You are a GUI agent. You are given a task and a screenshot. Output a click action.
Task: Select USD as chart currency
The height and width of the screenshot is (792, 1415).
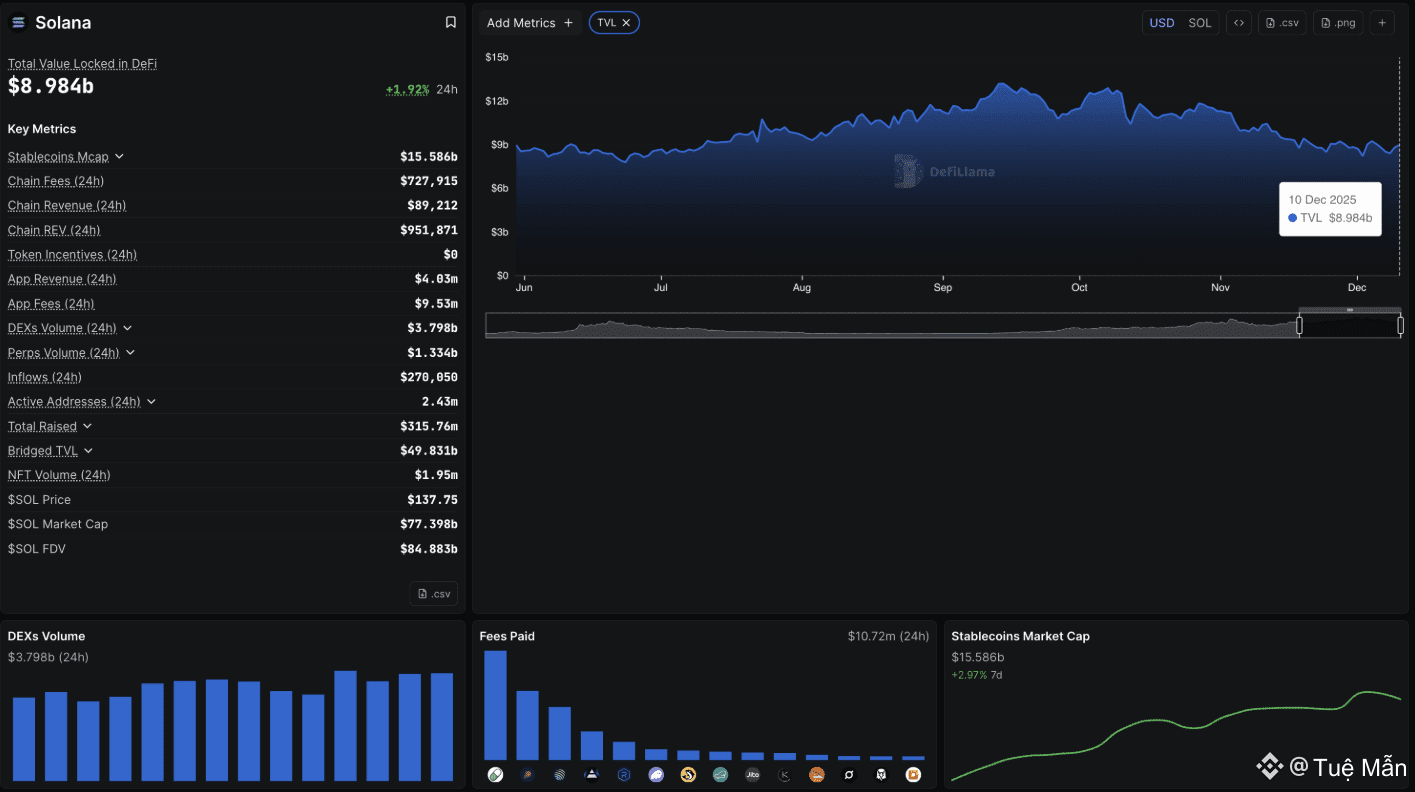pos(1161,23)
